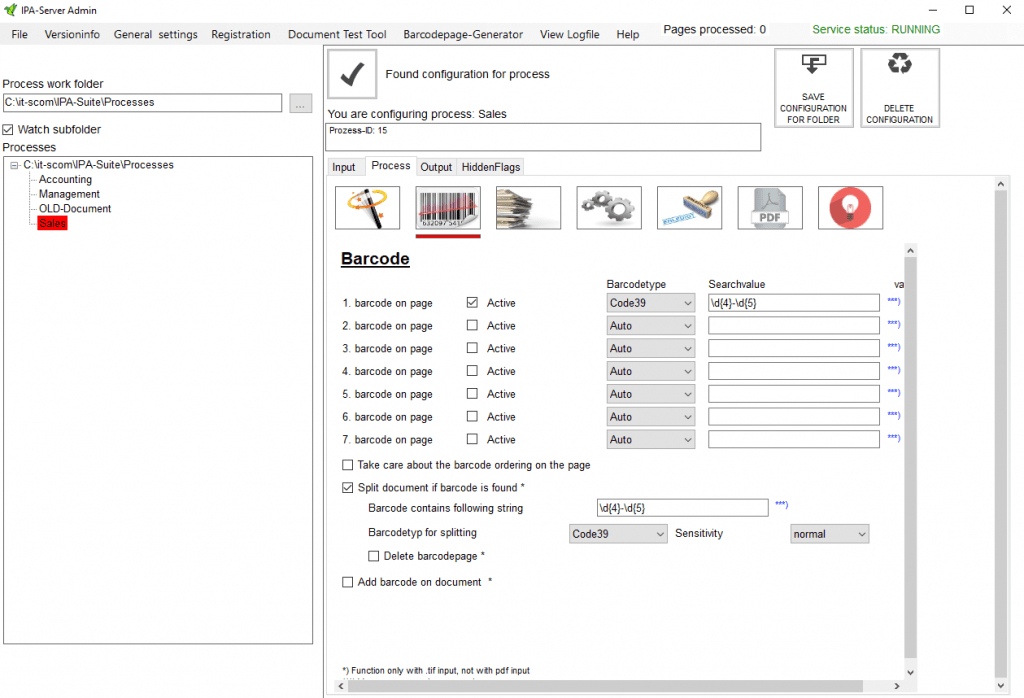Open the paper stack documents icon
1024x698 pixels.
click(528, 208)
